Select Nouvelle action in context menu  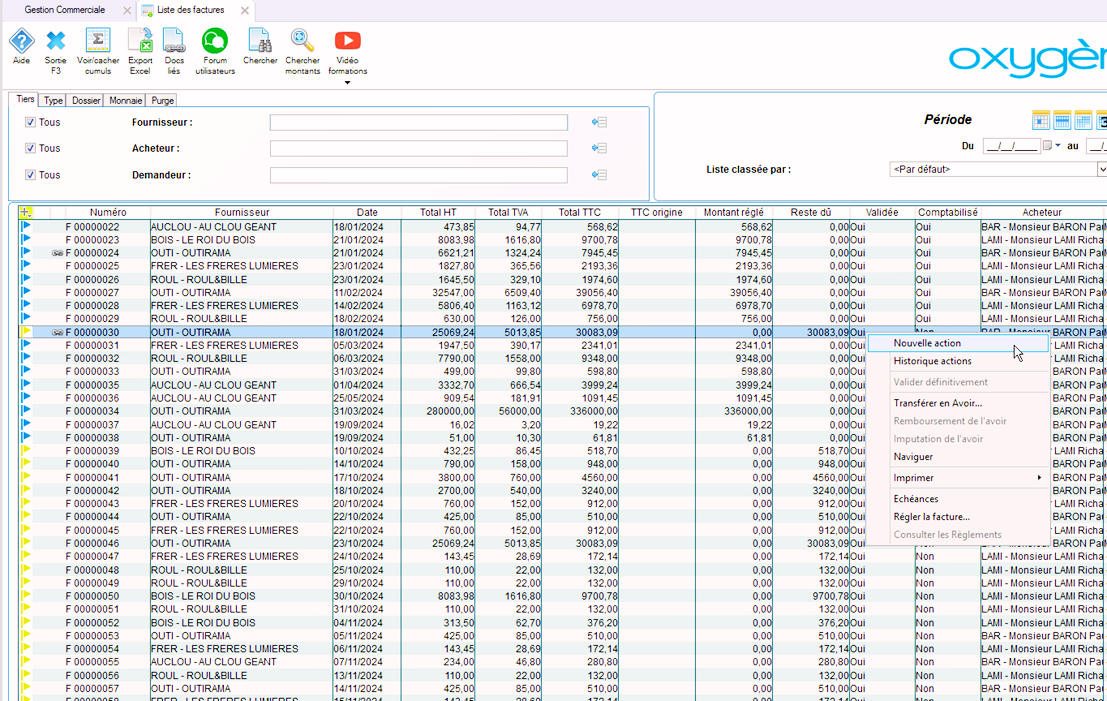tap(927, 343)
